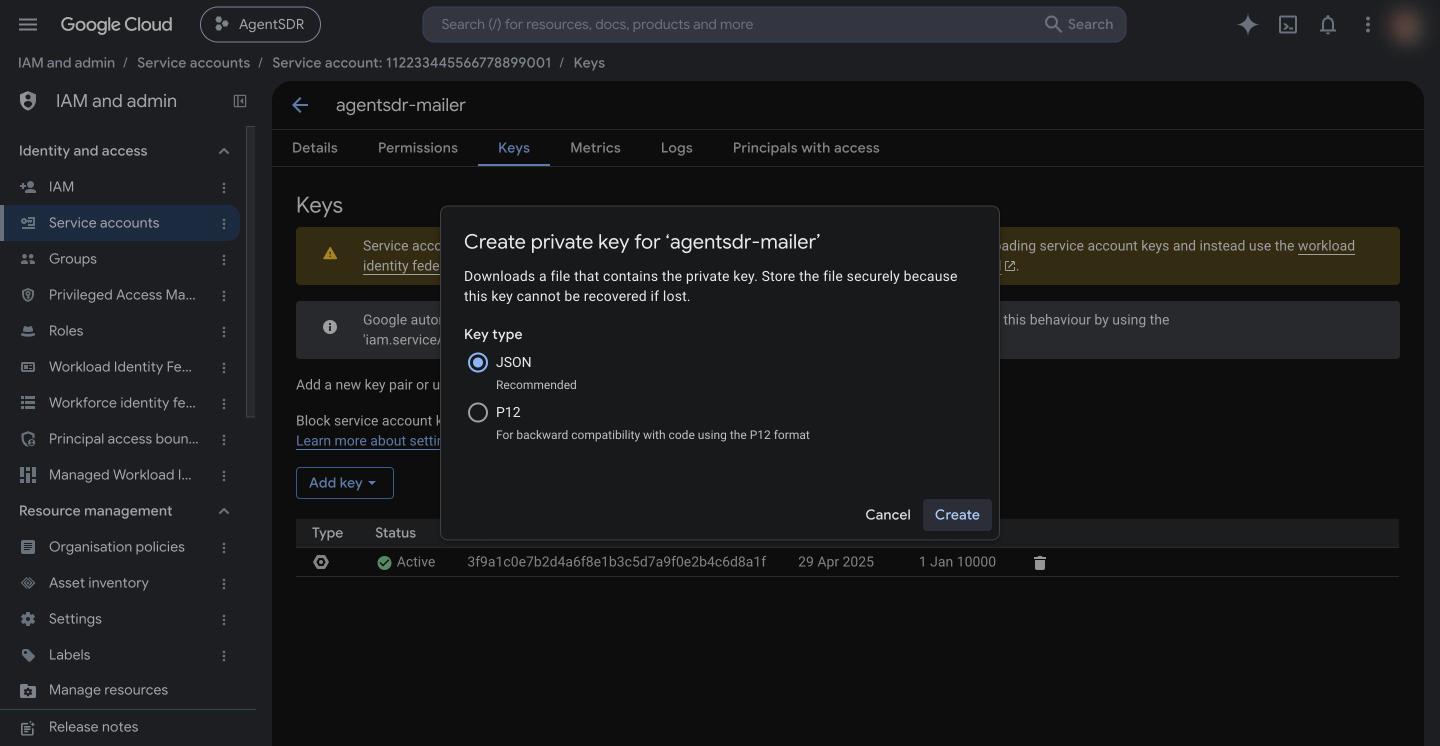The height and width of the screenshot is (746, 1440).
Task: Click Create to generate the private key
Action: tap(957, 515)
